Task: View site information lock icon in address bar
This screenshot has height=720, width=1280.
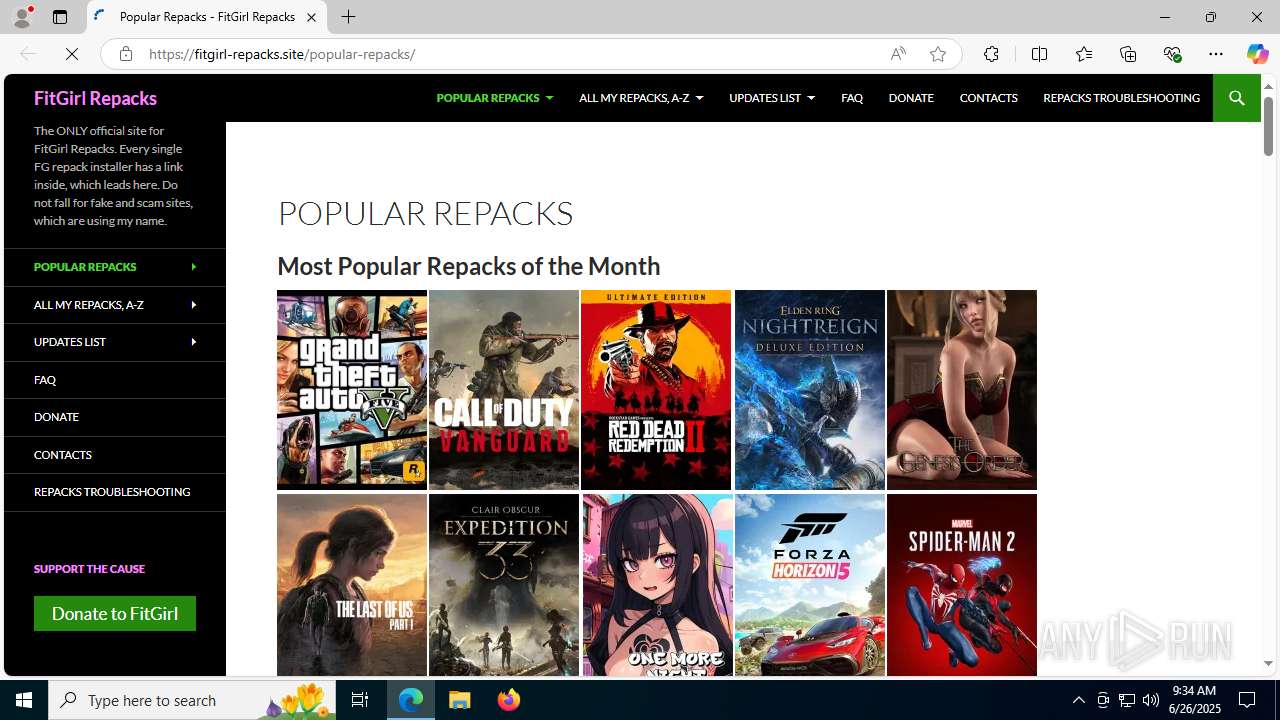Action: pos(126,54)
